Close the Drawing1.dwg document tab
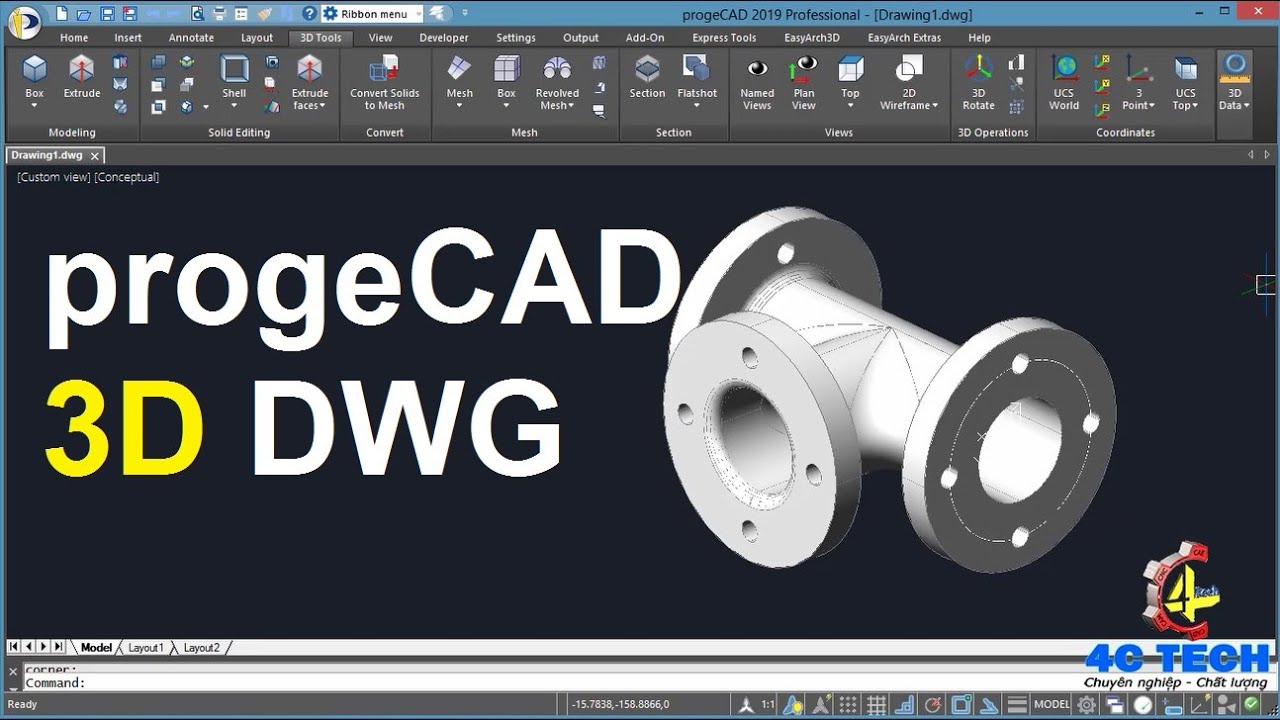The height and width of the screenshot is (720, 1280). click(x=95, y=156)
